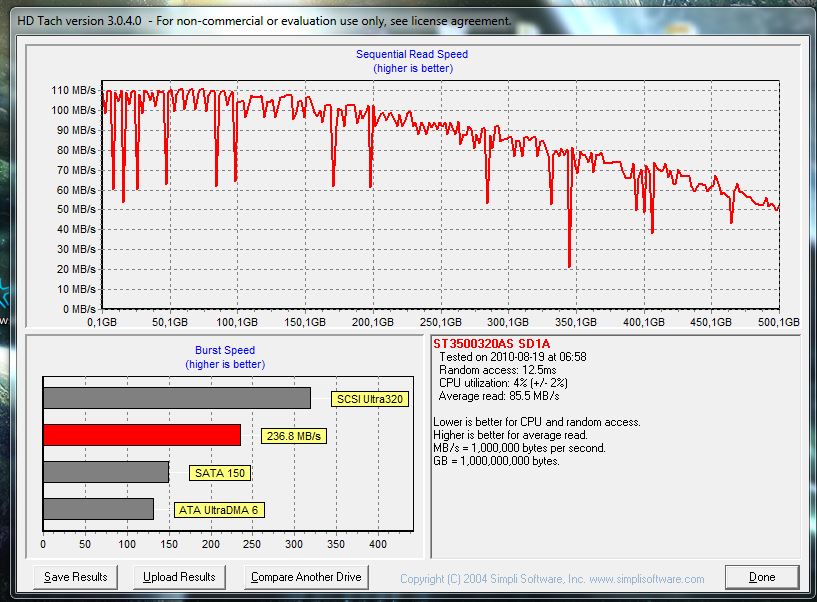Click the ATA UltraDMA 6 yellow label
Screen dimensions: 817x602
(219, 510)
